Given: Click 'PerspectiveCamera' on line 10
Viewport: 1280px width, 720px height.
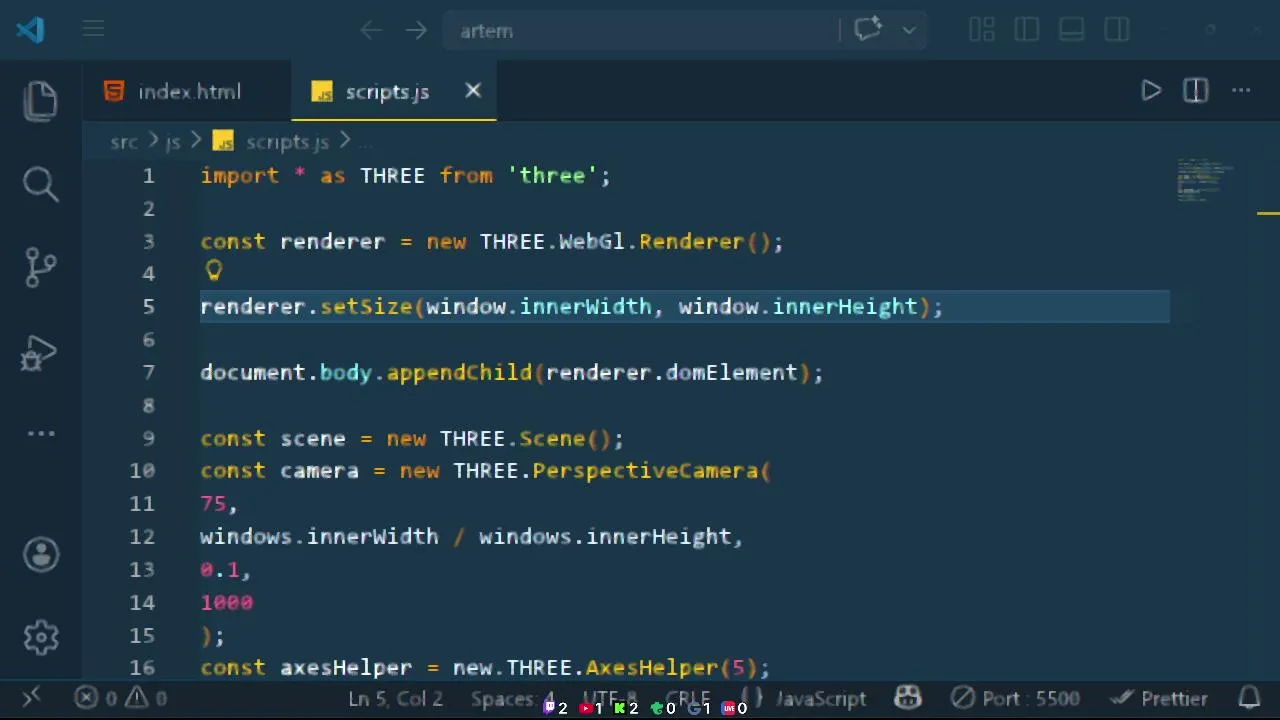Looking at the screenshot, I should [646, 471].
